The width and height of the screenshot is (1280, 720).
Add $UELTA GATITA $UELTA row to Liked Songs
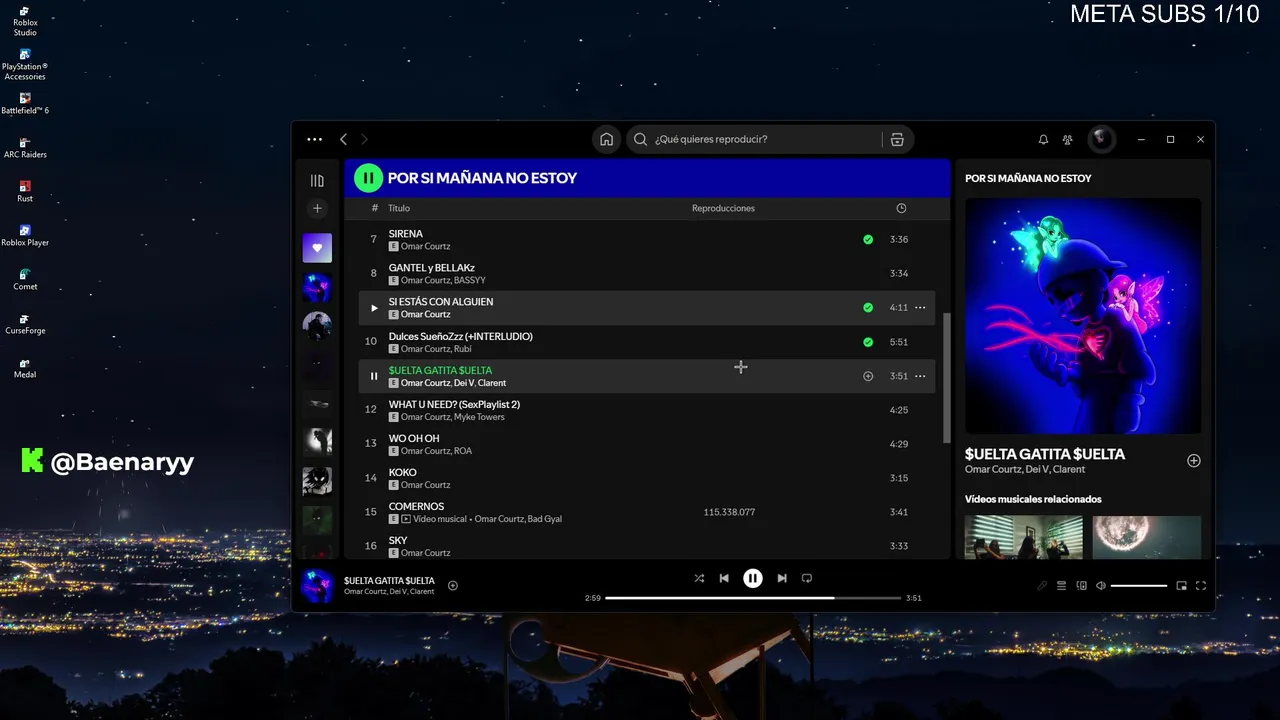[x=868, y=376]
